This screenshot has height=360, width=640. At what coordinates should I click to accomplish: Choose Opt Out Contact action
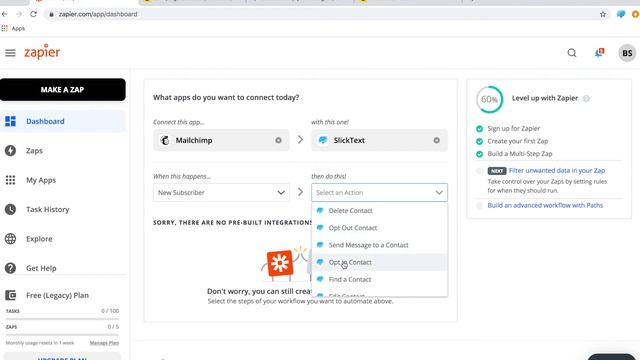coord(379,228)
